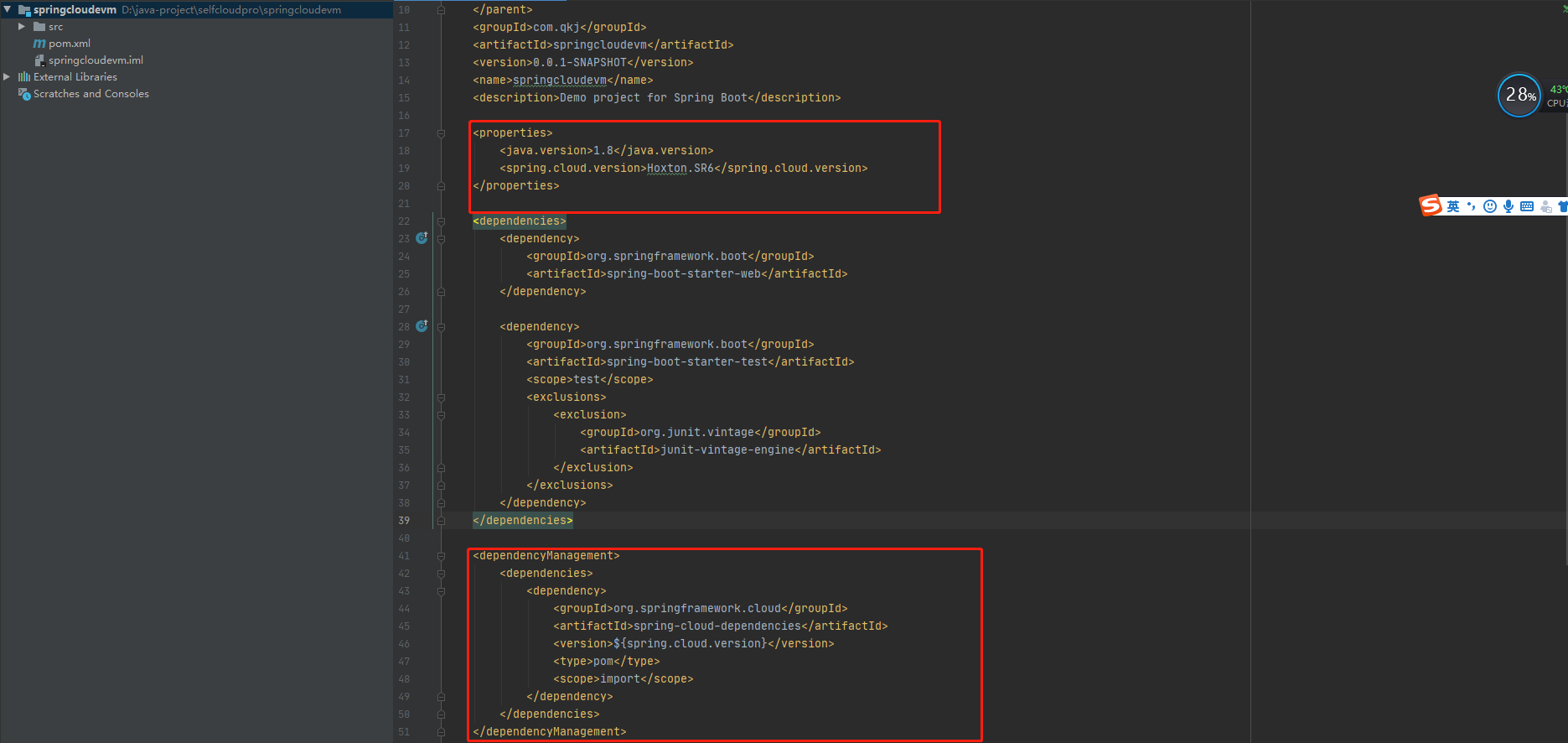
Task: Click org.springframework.cloud groupId text
Action: pos(697,609)
